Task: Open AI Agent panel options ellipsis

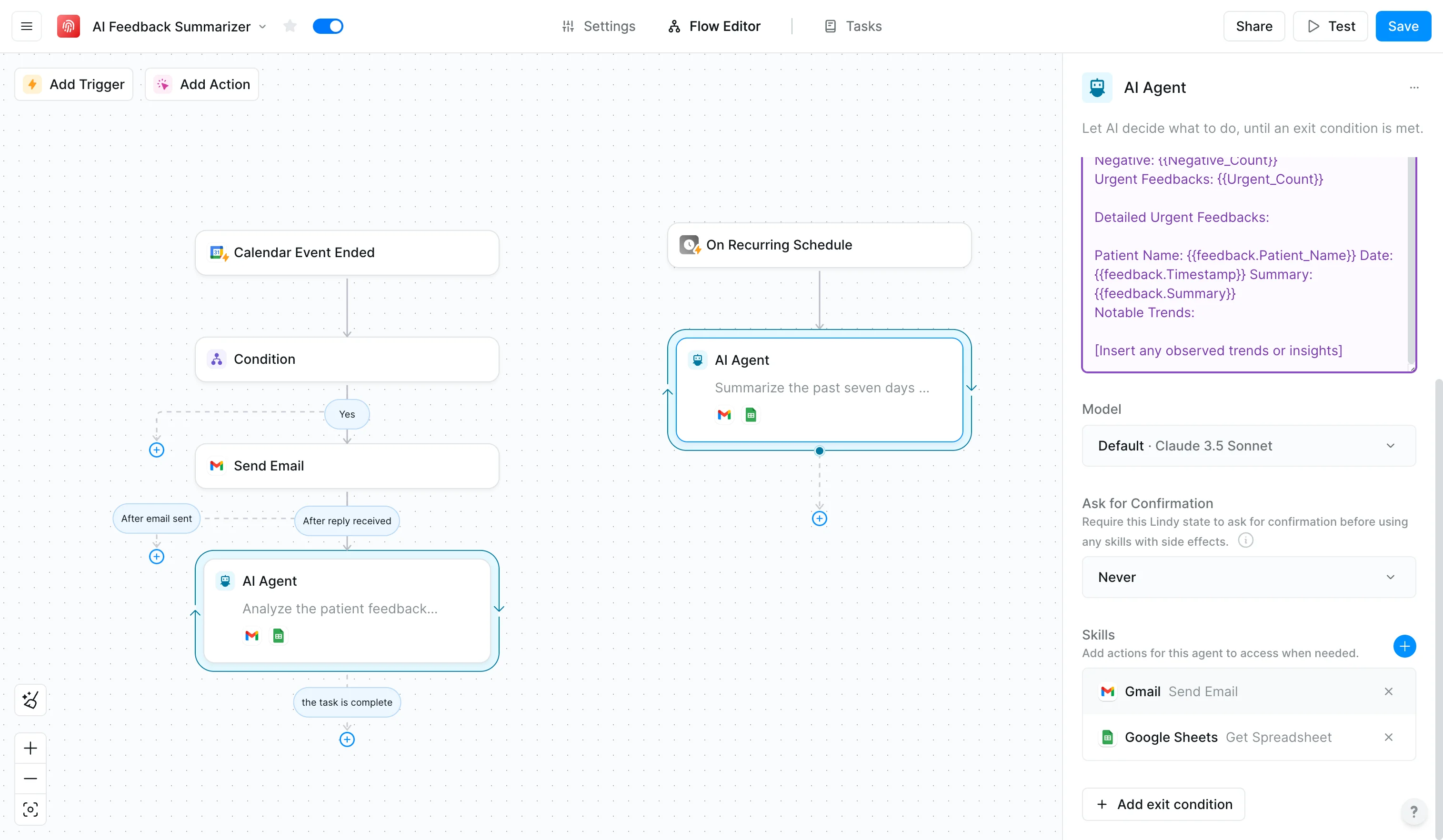Action: [1414, 88]
